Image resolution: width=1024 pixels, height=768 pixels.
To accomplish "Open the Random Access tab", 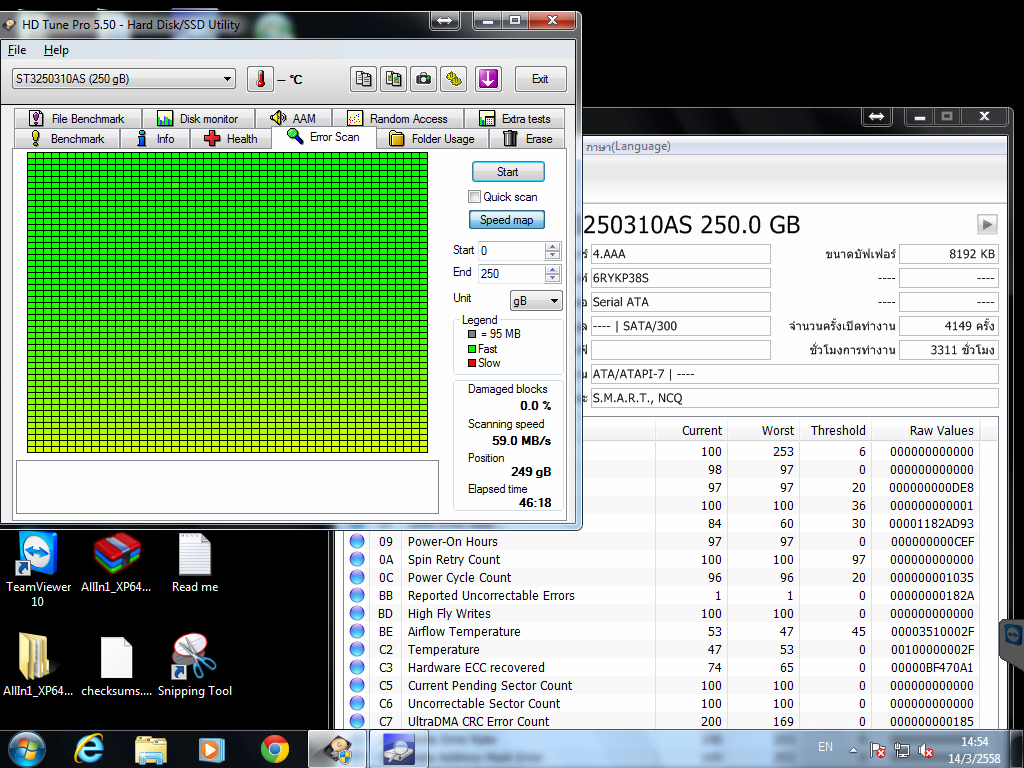I will point(398,118).
